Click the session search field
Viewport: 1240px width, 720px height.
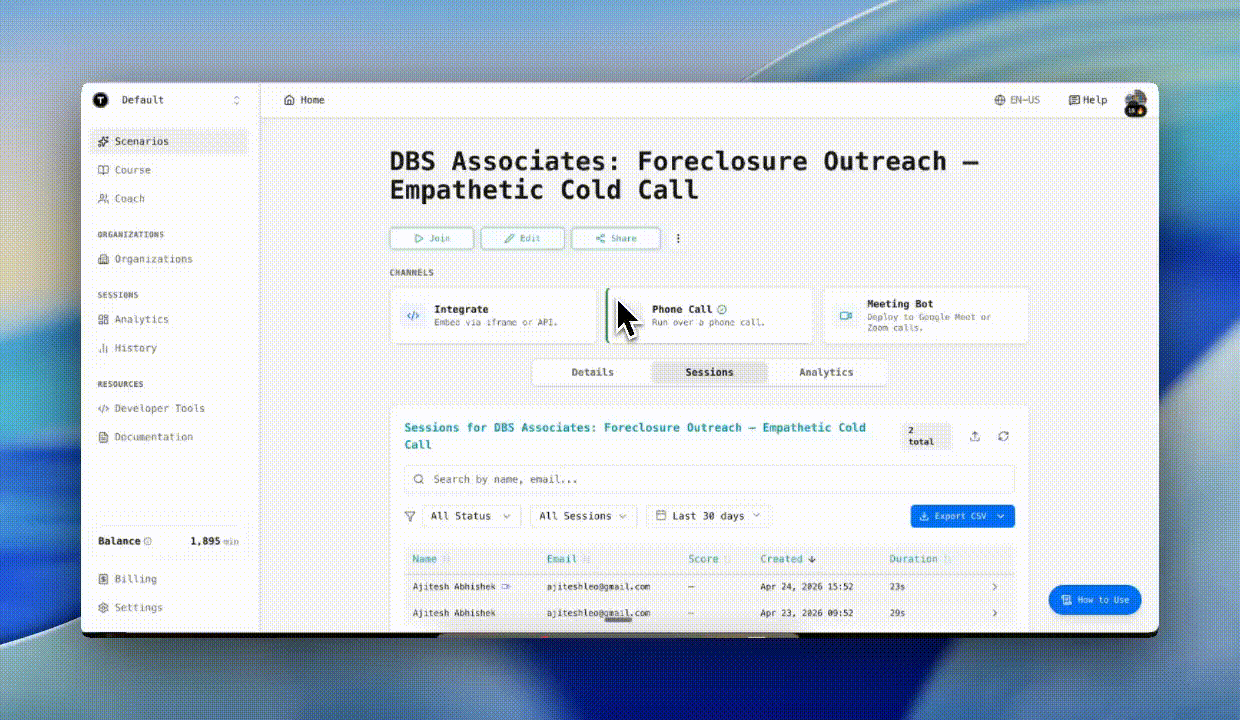tap(709, 479)
